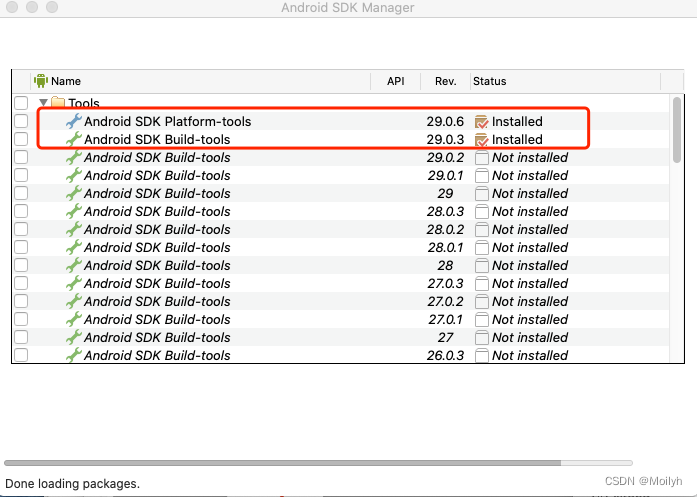Screen dimensions: 697x497
Task: Tick the checkbox for Build-tools 28.0.2
Action: pyautogui.click(x=21, y=229)
